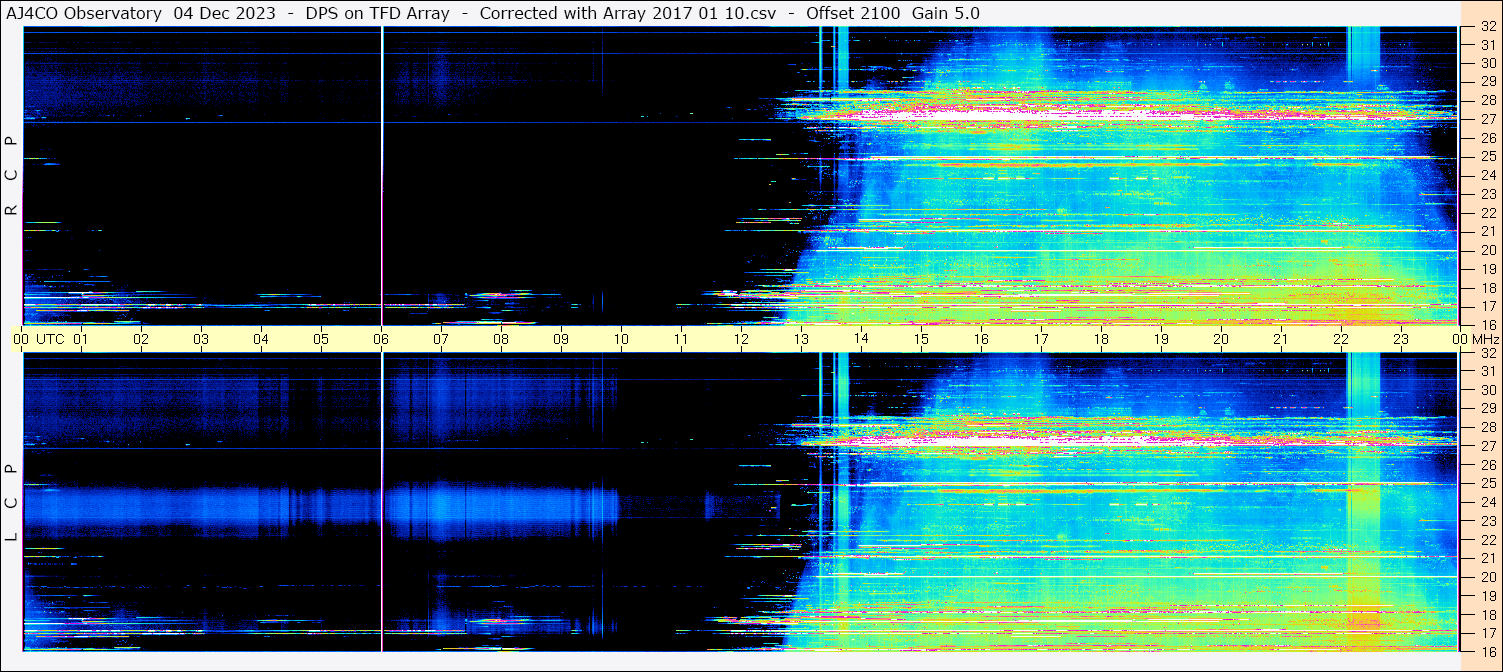The image size is (1503, 672).
Task: Click 22 MHz label in LCP panel
Action: [x=1487, y=540]
